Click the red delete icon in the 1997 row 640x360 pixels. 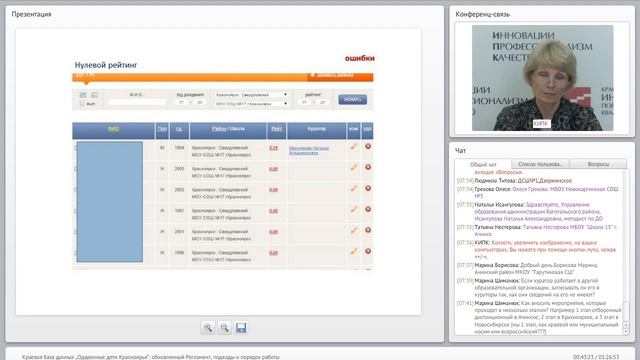click(368, 209)
